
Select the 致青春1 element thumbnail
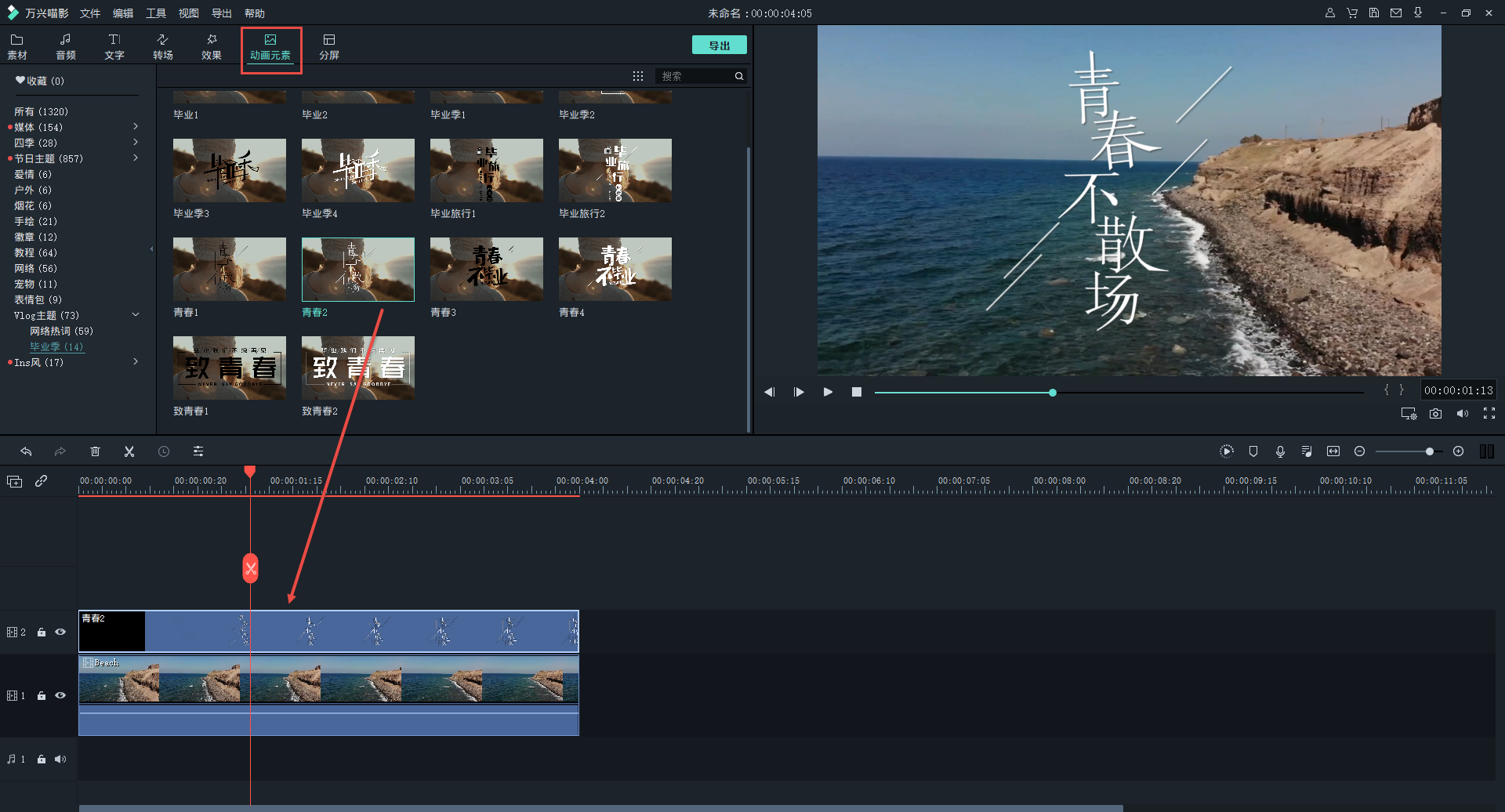tap(229, 368)
